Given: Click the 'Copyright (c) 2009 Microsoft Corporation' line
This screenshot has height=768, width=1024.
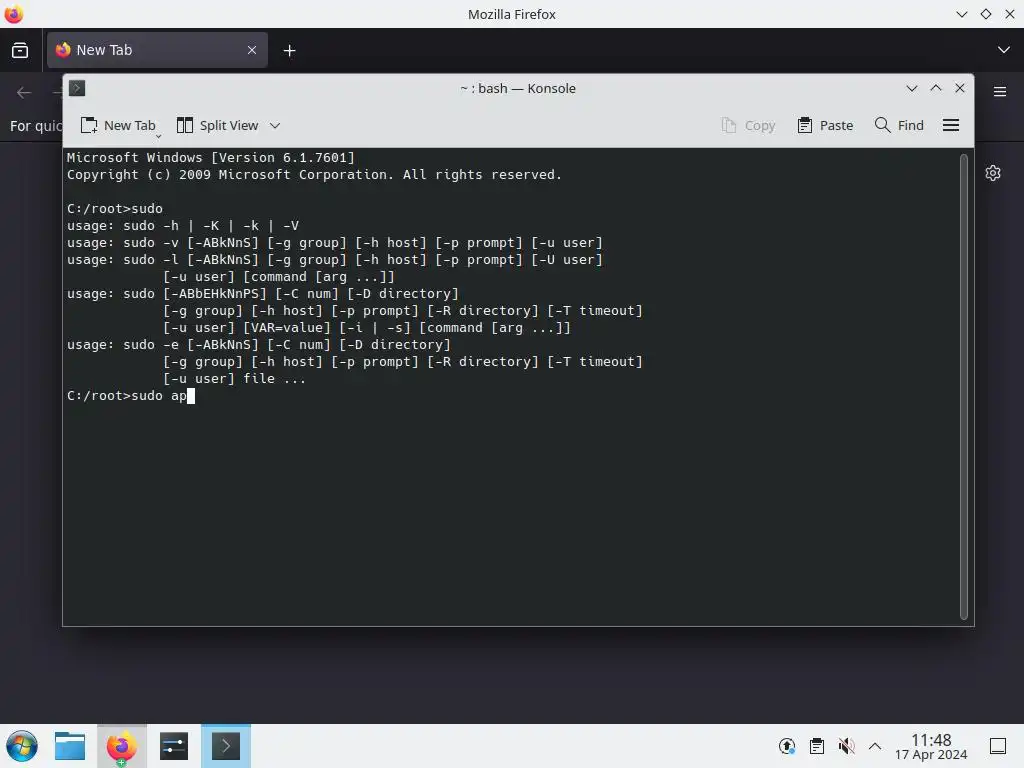Looking at the screenshot, I should 314,174.
